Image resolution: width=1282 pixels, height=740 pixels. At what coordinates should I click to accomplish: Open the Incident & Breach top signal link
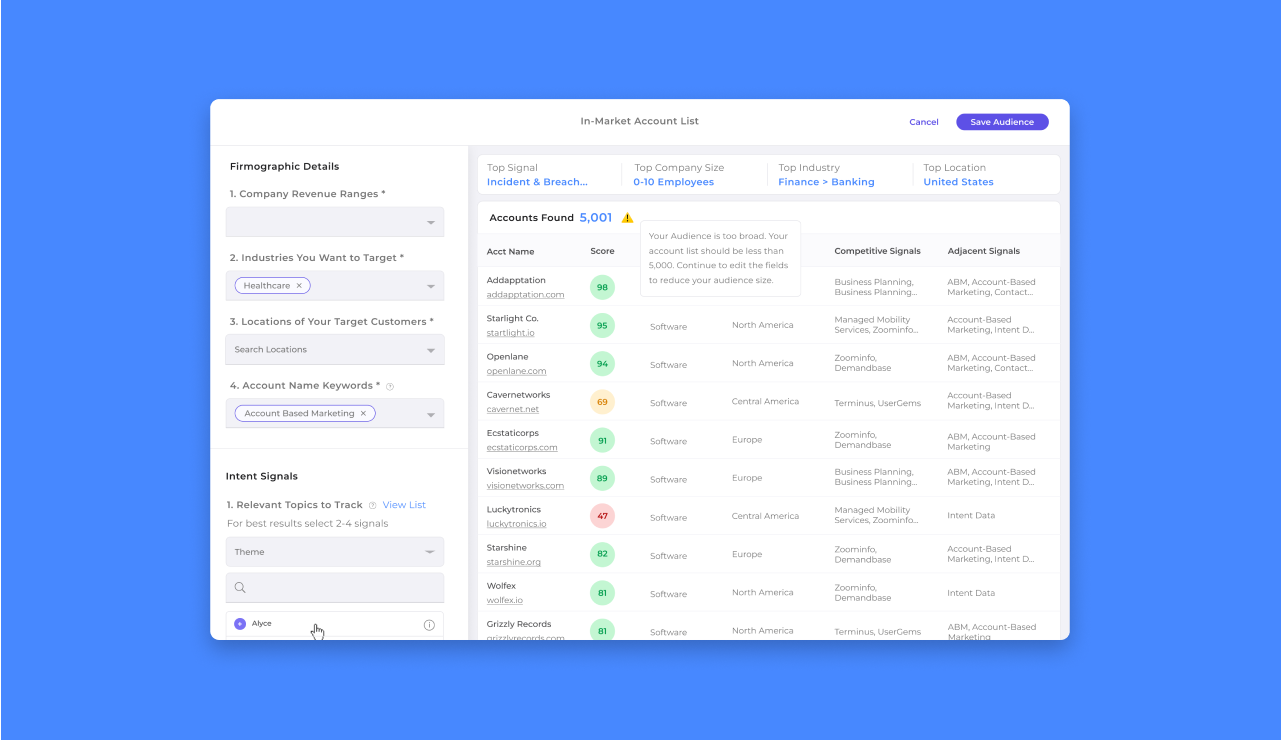coord(537,182)
